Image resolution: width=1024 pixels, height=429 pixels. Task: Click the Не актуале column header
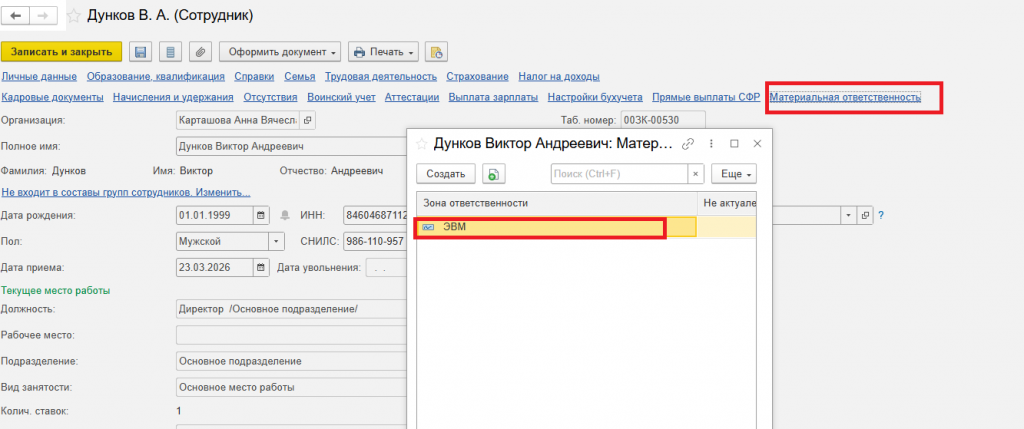[727, 203]
